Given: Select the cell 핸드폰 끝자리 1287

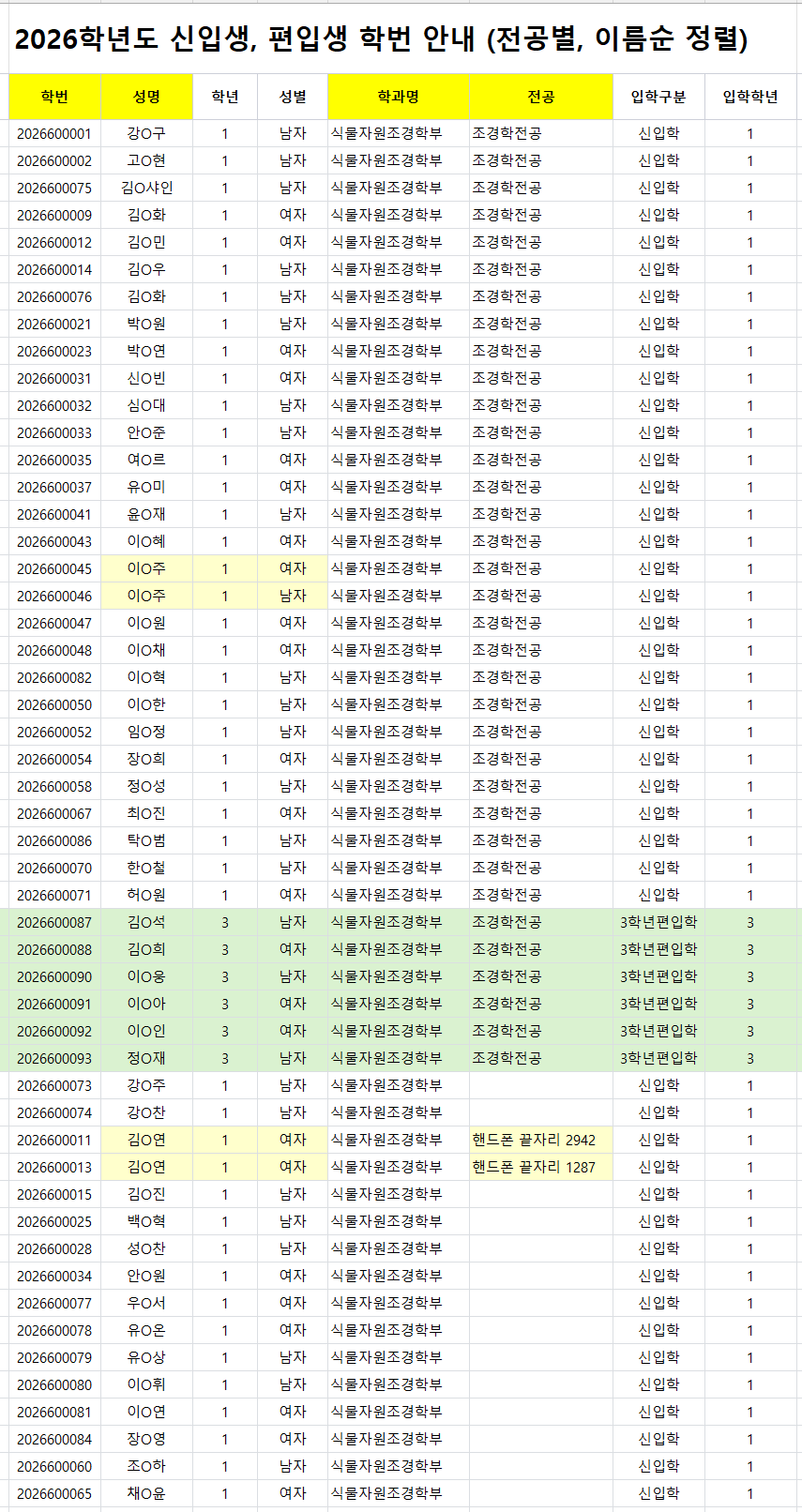Looking at the screenshot, I should tap(534, 1167).
